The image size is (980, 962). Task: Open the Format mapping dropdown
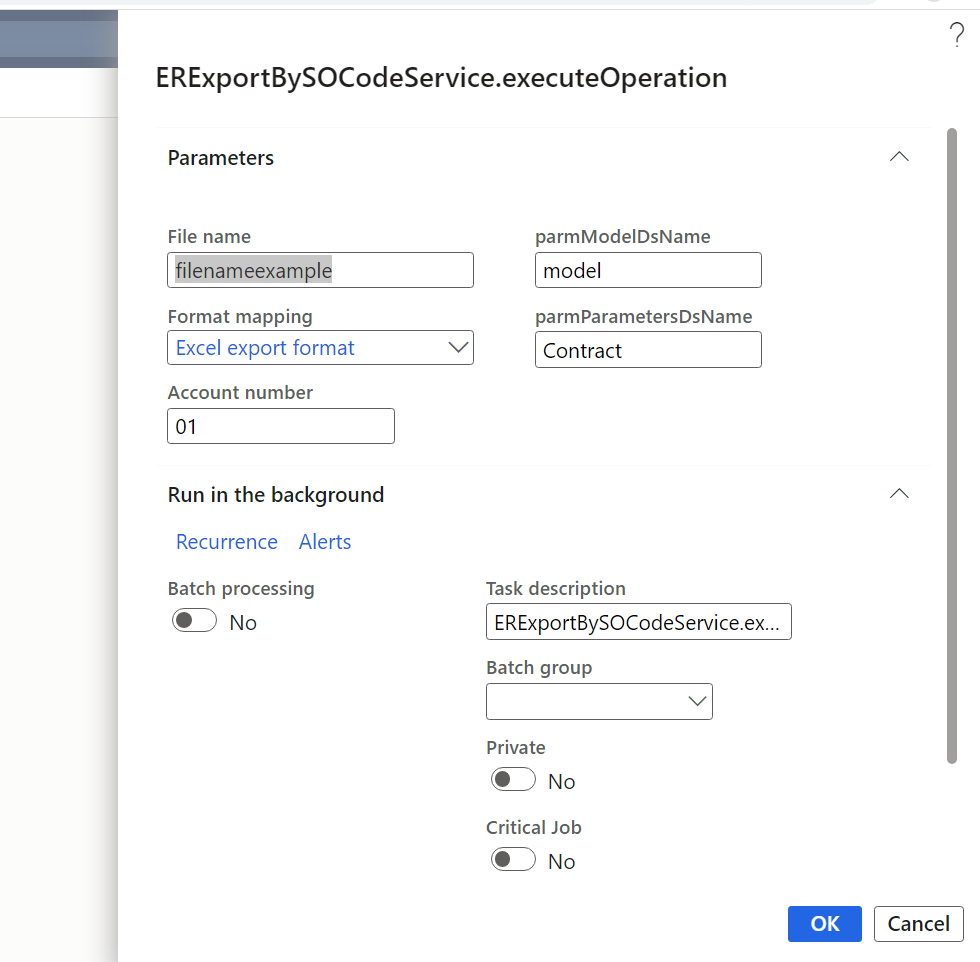tap(458, 347)
